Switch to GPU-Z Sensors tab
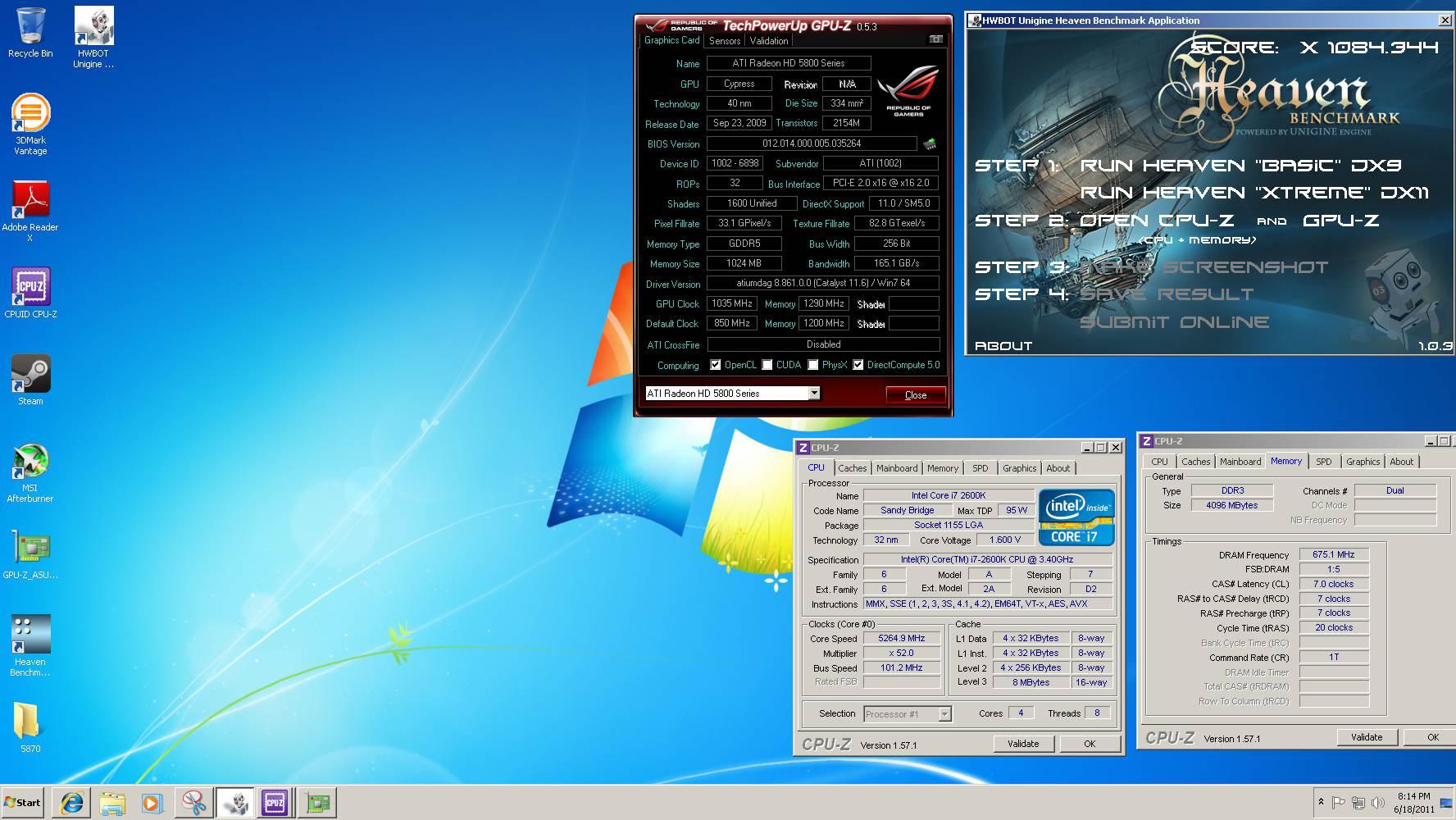Viewport: 1456px width, 820px height. [725, 40]
